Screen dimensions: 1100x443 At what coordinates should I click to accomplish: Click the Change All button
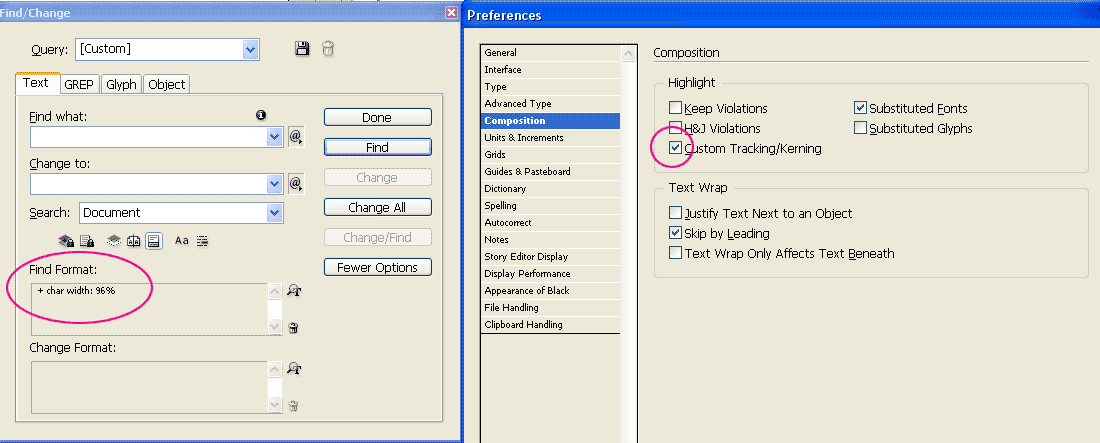tap(377, 207)
